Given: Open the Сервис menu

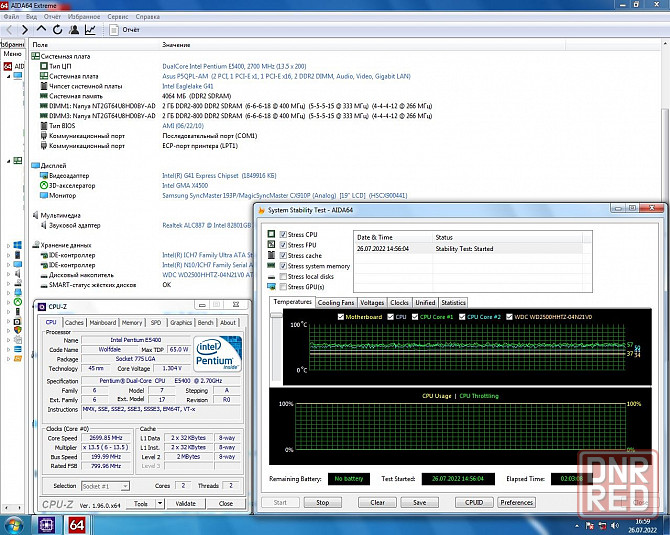Looking at the screenshot, I should pyautogui.click(x=116, y=17).
